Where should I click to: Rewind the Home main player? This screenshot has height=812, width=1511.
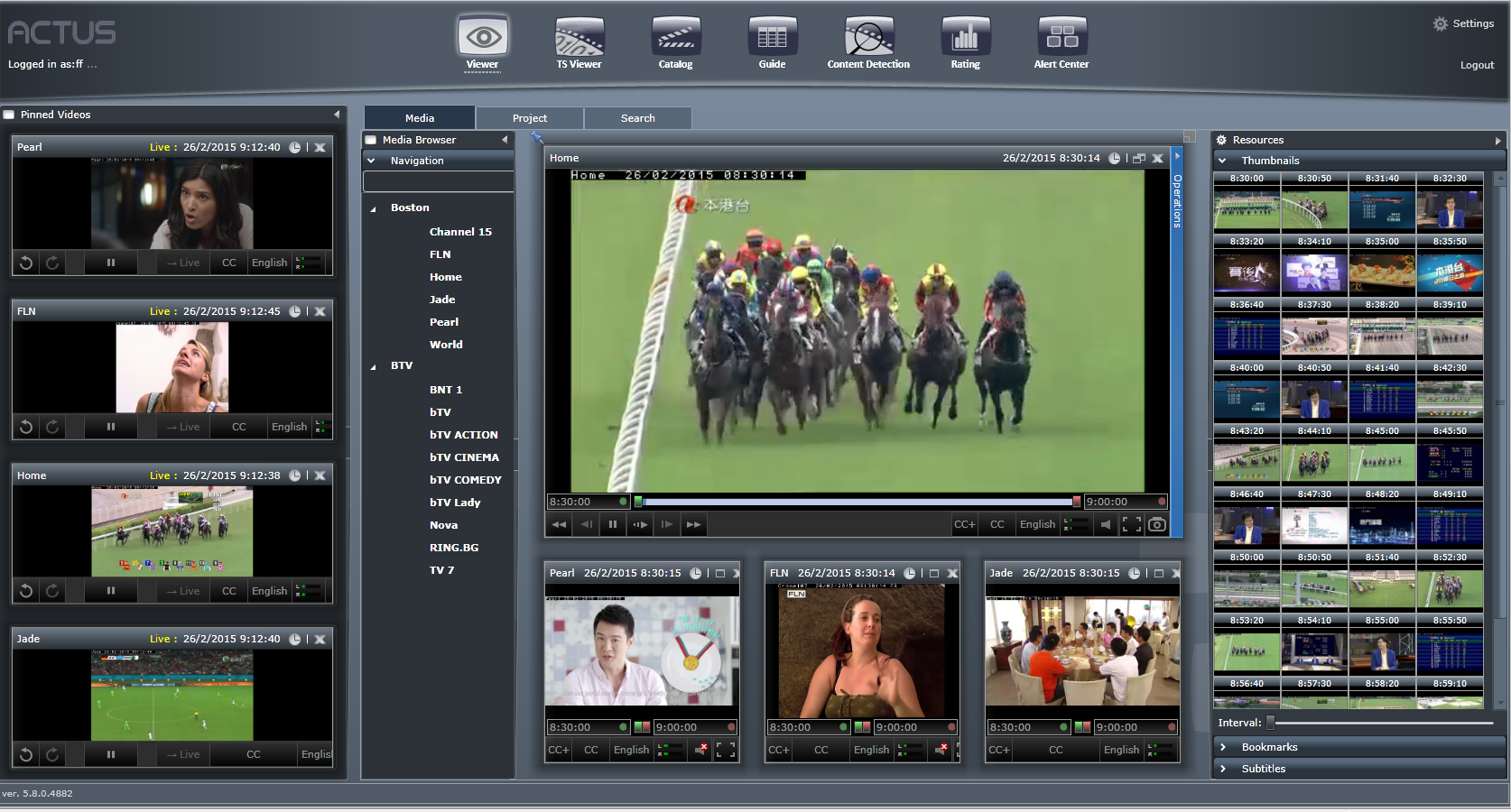coord(560,524)
